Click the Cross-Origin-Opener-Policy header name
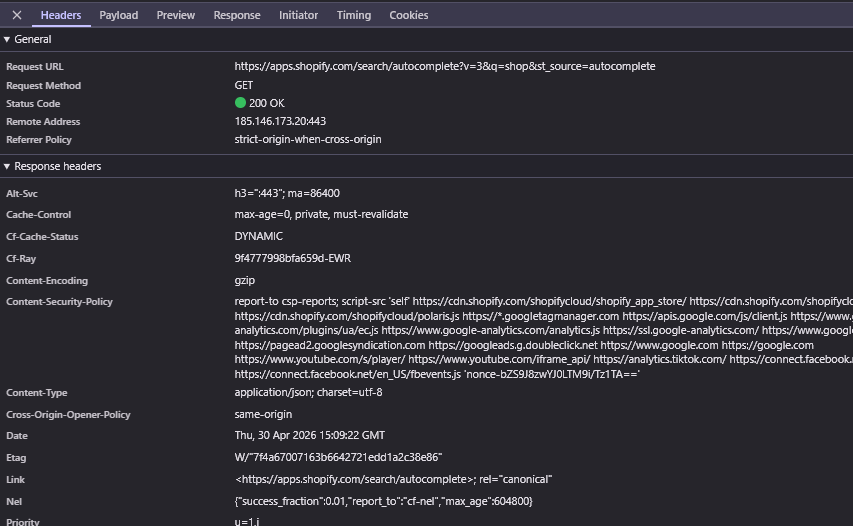853x526 pixels. (x=68, y=414)
